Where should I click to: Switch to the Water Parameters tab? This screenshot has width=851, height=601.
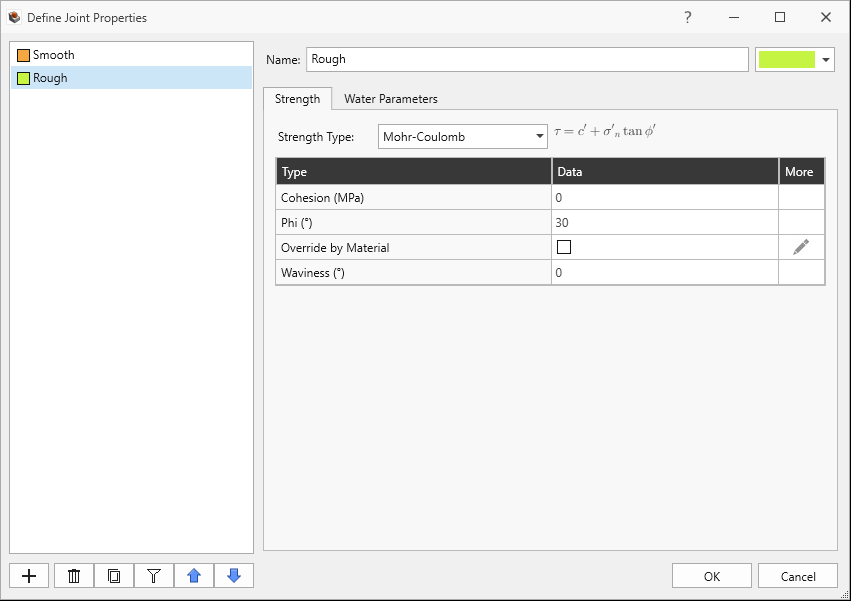391,99
